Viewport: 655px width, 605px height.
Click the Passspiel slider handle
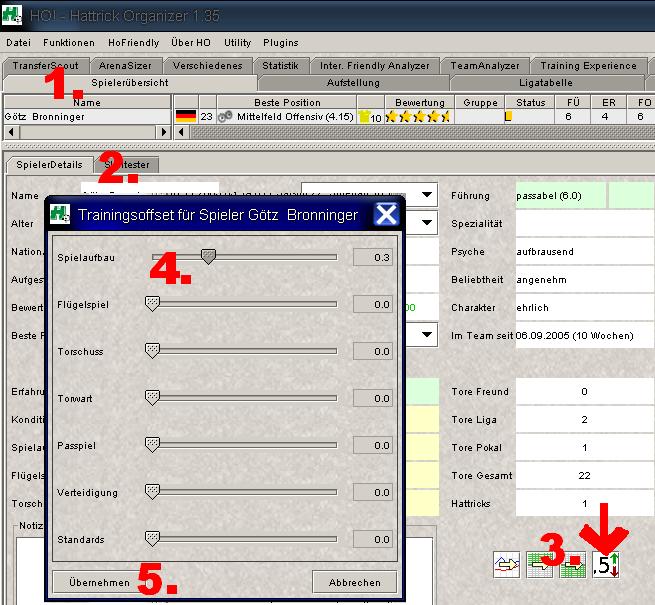pos(152,444)
